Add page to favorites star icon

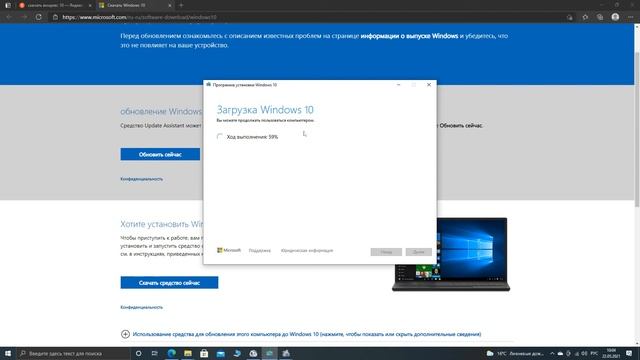coord(585,17)
